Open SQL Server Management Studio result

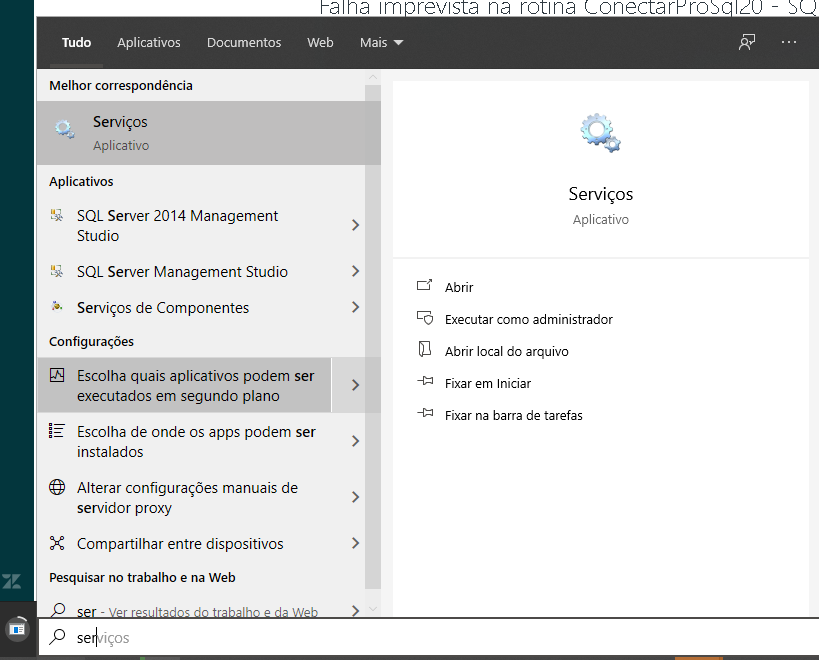pyautogui.click(x=182, y=272)
